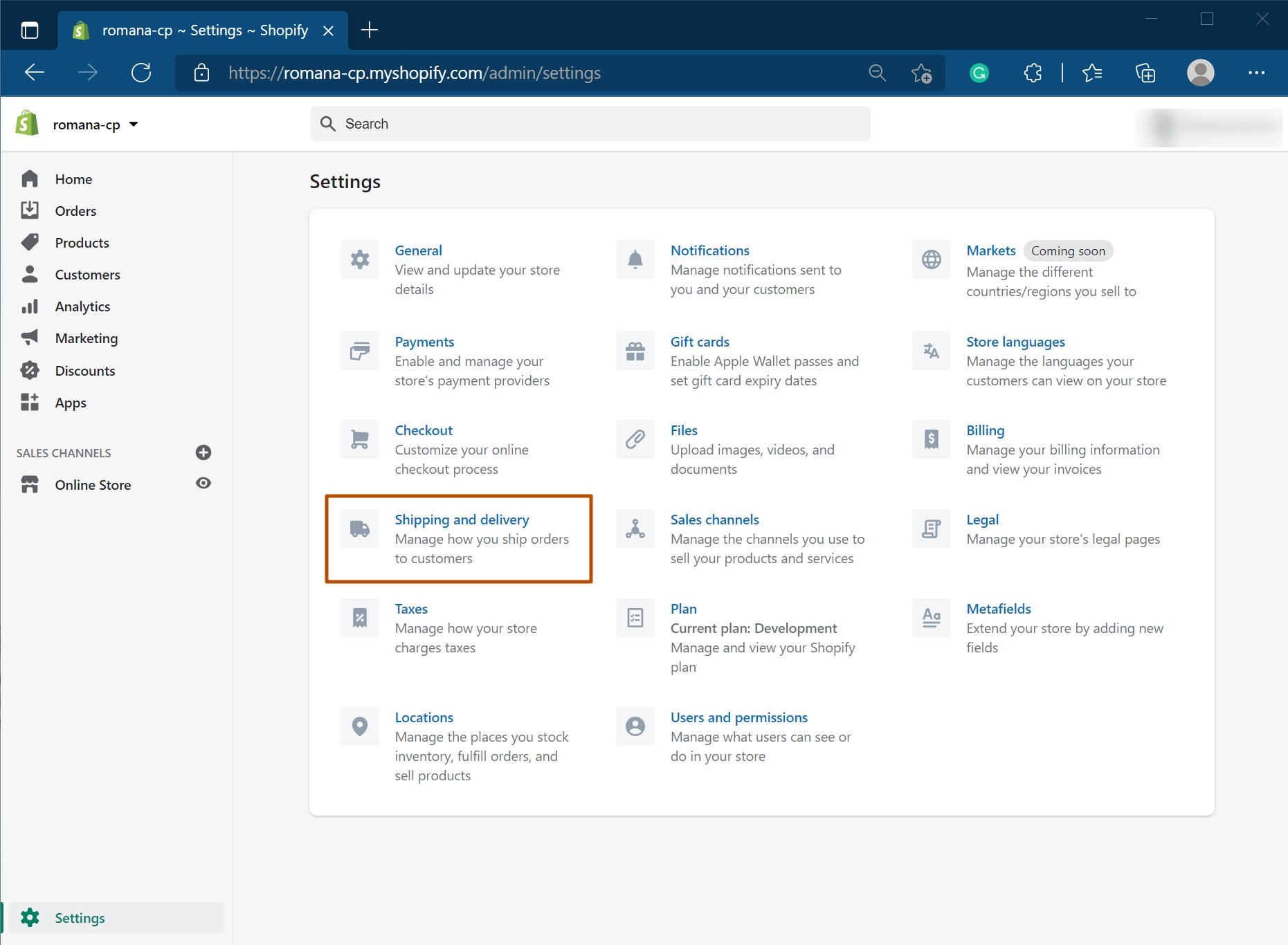Open Analytics in the sidebar
The image size is (1288, 945).
click(x=82, y=306)
